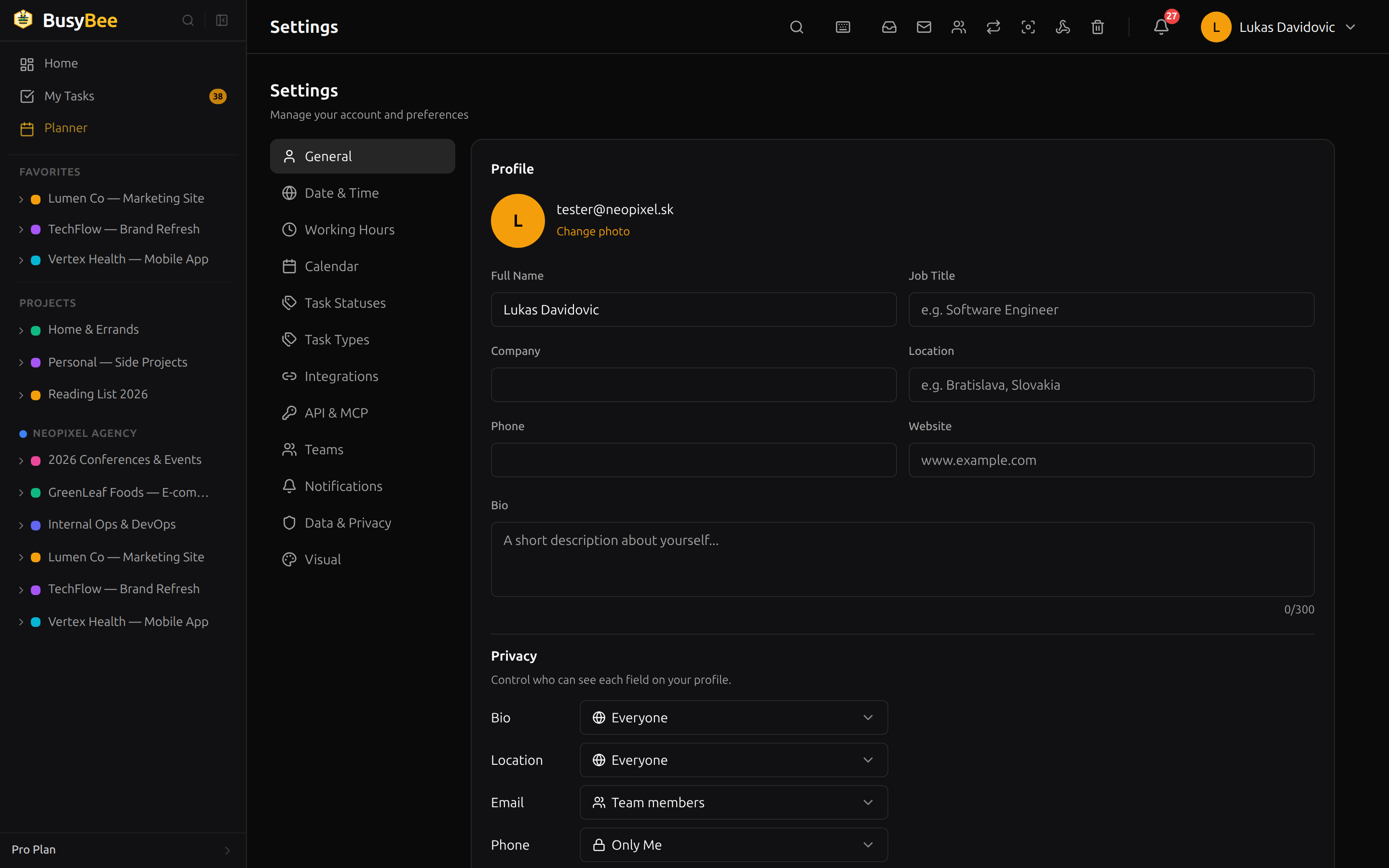The height and width of the screenshot is (868, 1389).
Task: Open Task Types settings
Action: (362, 339)
